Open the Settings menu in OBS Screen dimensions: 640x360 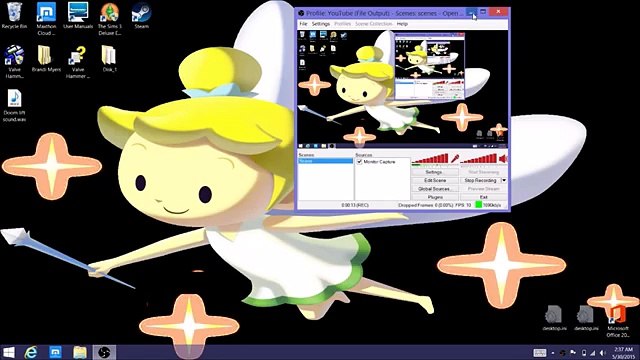[x=321, y=24]
